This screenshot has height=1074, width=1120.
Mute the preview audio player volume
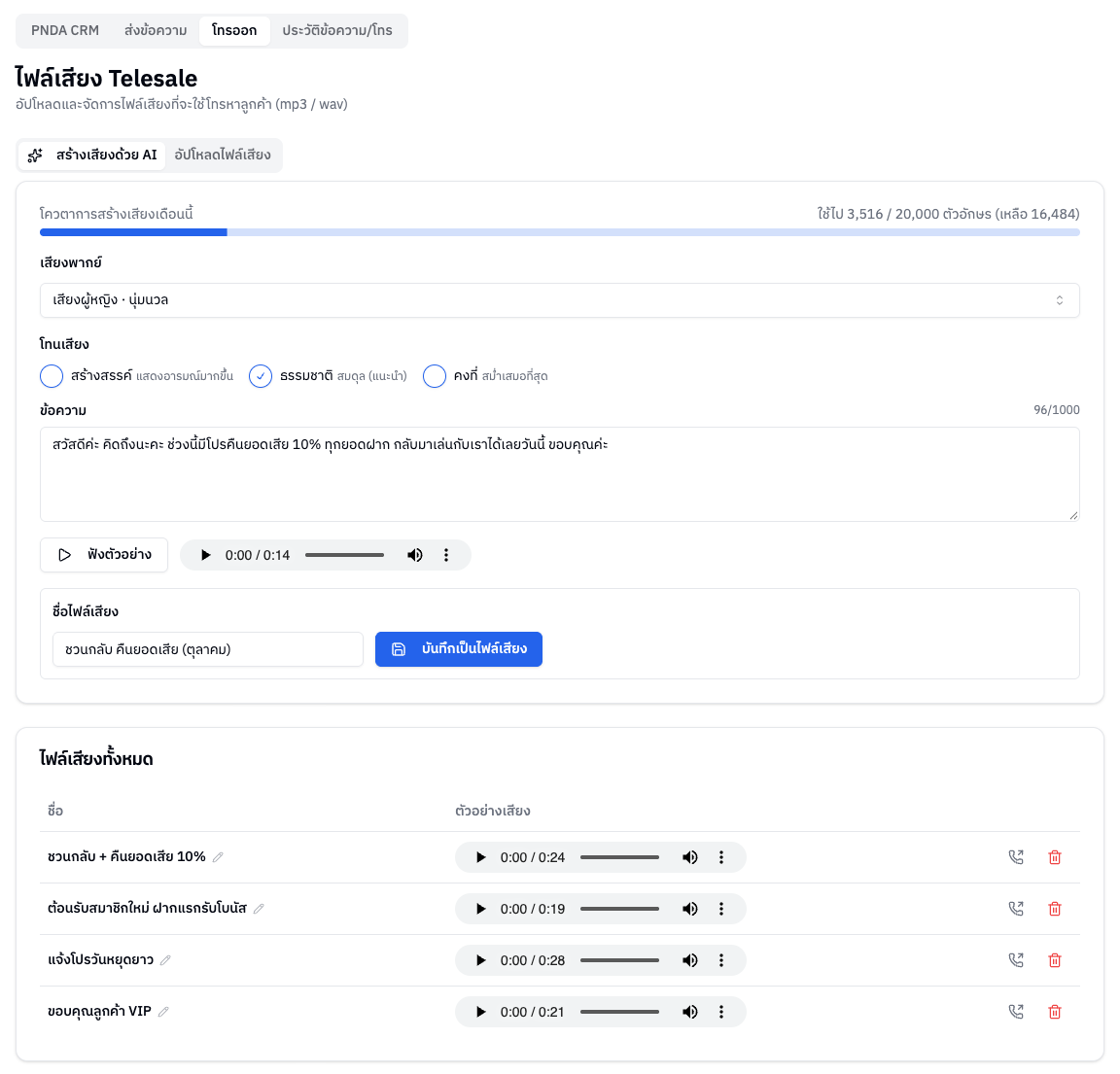point(415,555)
